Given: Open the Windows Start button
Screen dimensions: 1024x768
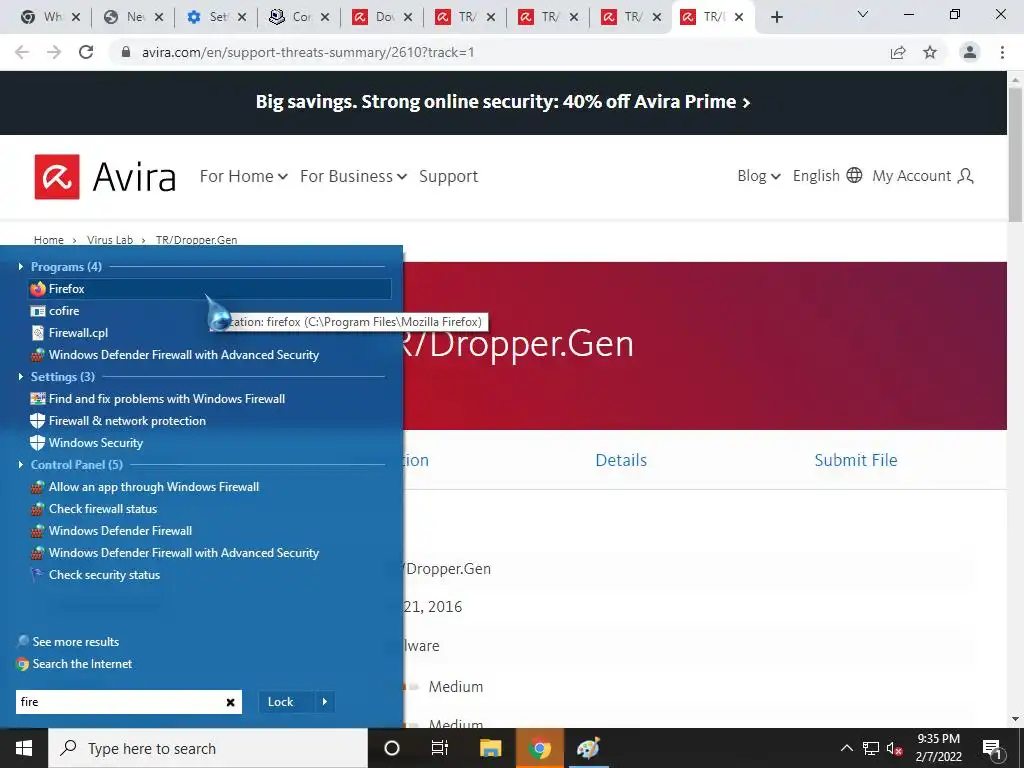Looking at the screenshot, I should tap(24, 748).
